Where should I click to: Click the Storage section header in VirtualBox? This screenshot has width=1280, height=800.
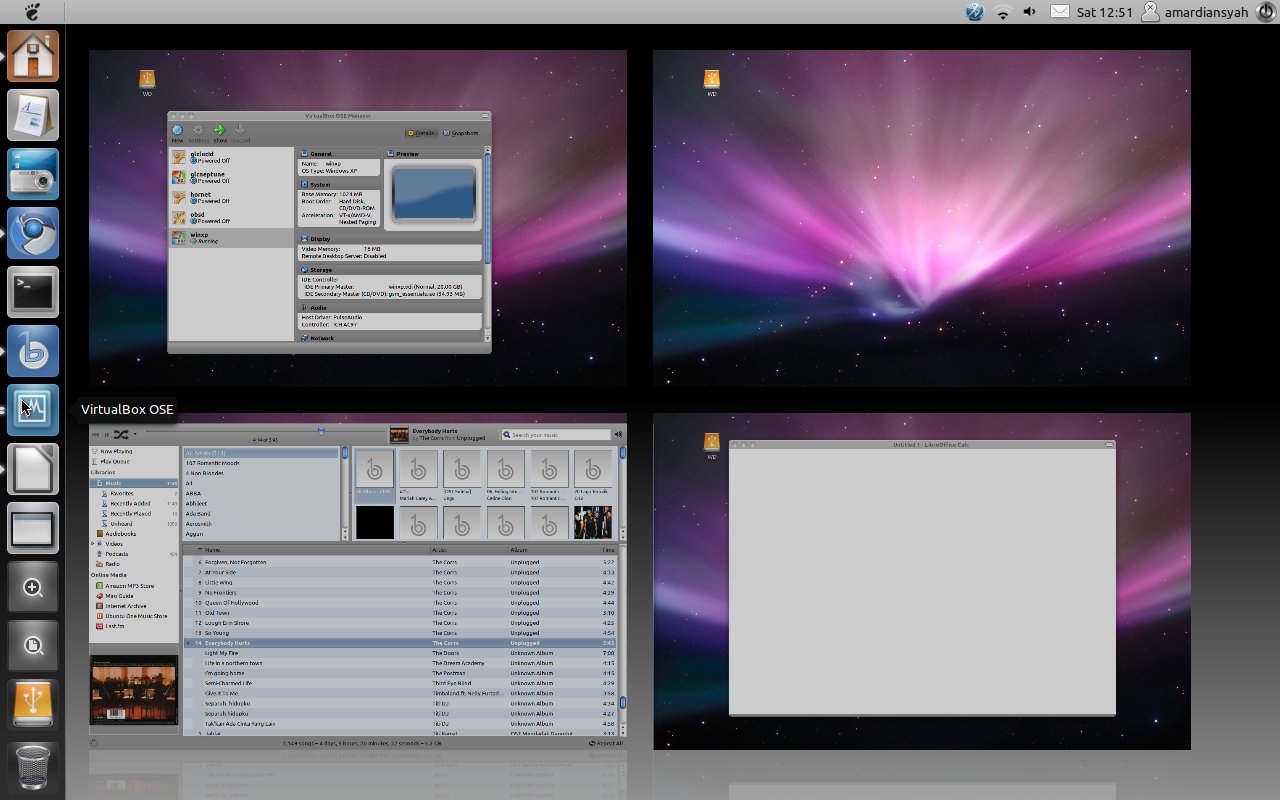(x=389, y=270)
